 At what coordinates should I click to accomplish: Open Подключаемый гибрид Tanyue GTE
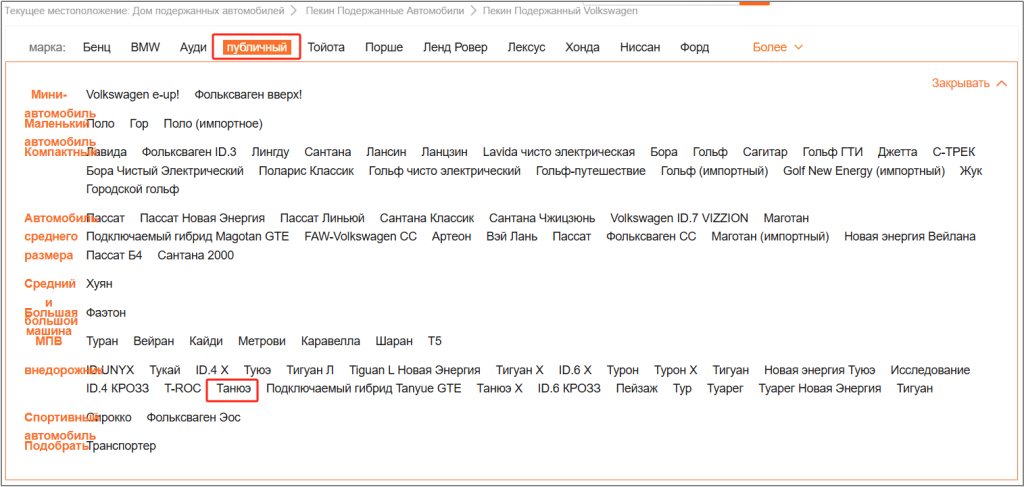coord(364,388)
